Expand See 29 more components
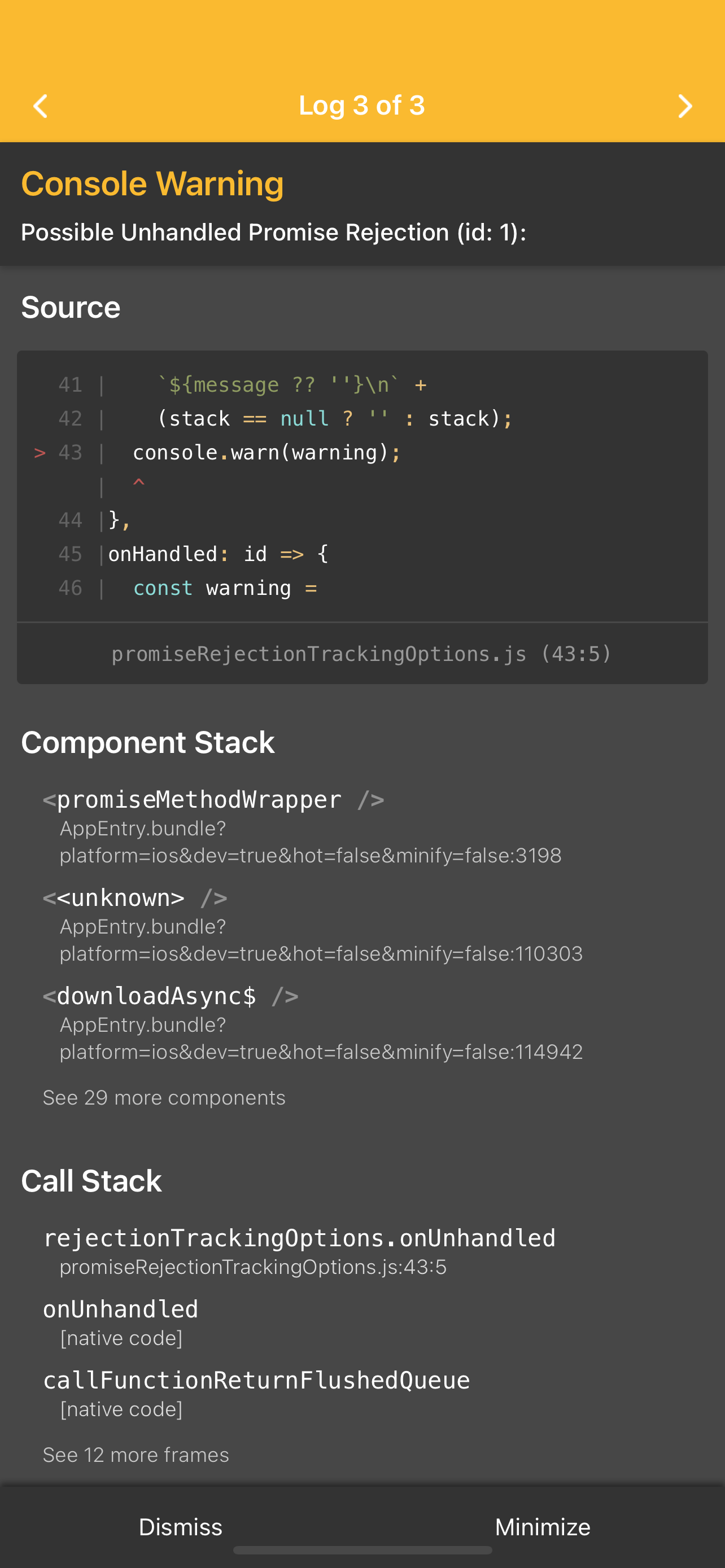Image resolution: width=725 pixels, height=1568 pixels. pyautogui.click(x=164, y=1097)
